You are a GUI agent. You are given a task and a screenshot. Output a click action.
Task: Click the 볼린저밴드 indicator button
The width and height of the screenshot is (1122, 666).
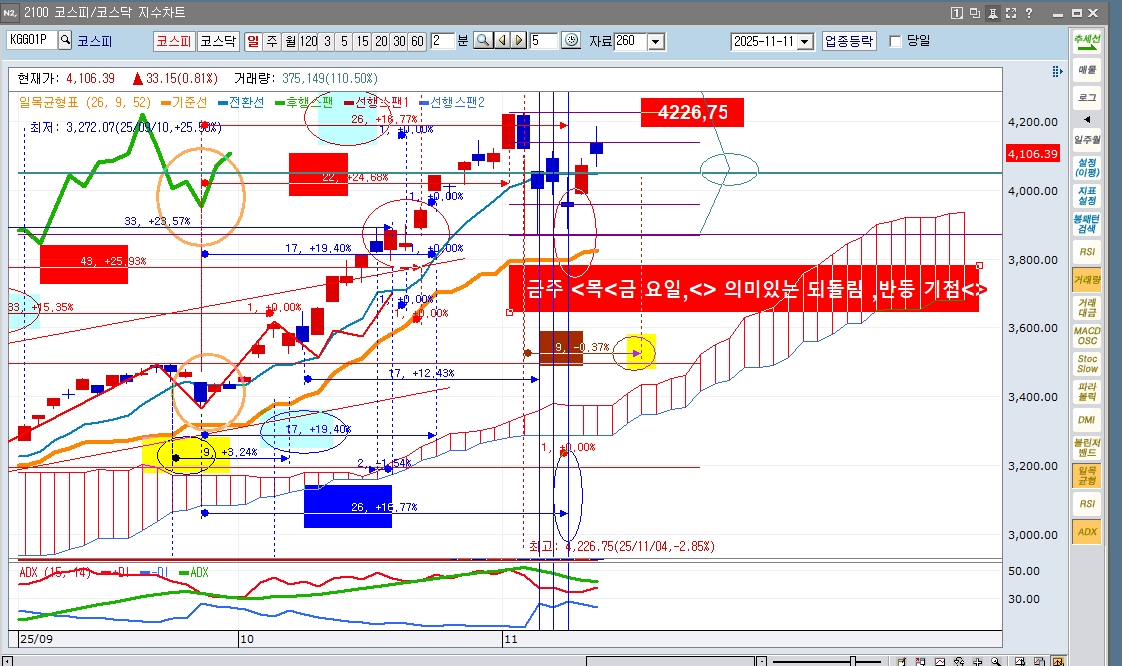(x=1086, y=447)
